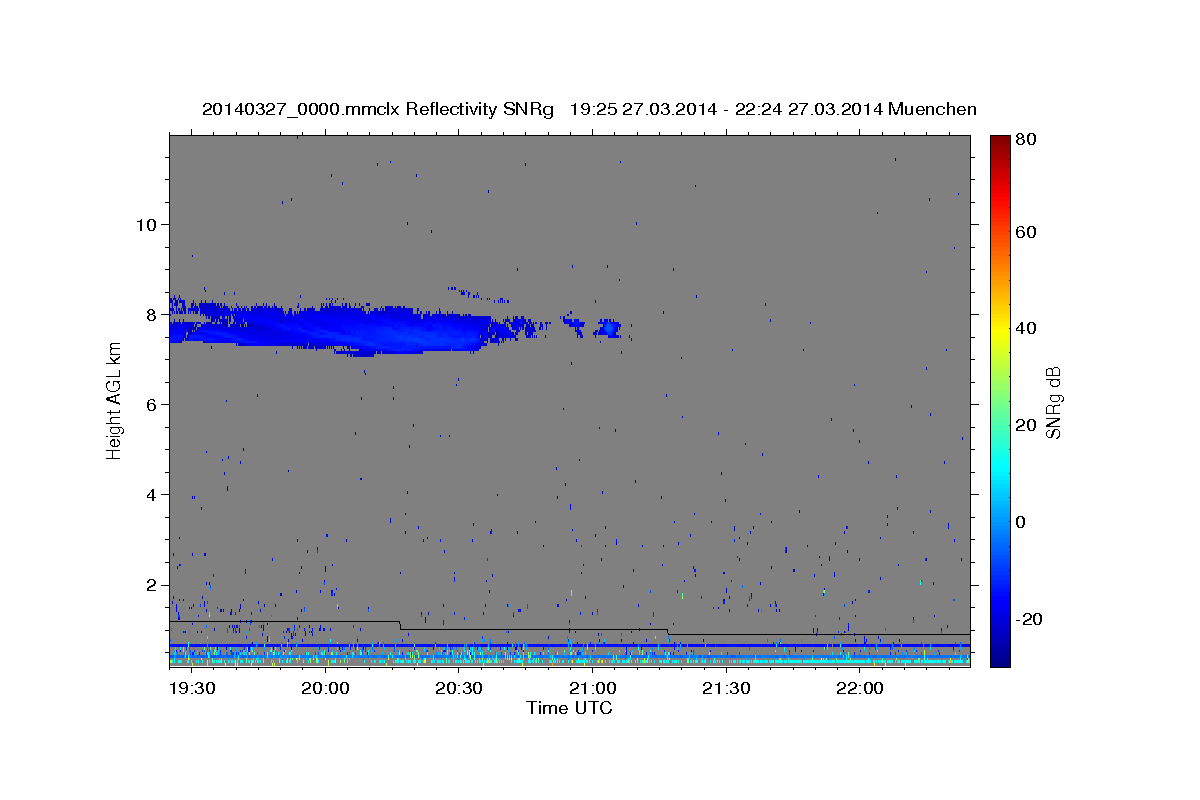Click the 20:30 time tick label
Viewport: 1200px width, 800px height.
click(459, 689)
